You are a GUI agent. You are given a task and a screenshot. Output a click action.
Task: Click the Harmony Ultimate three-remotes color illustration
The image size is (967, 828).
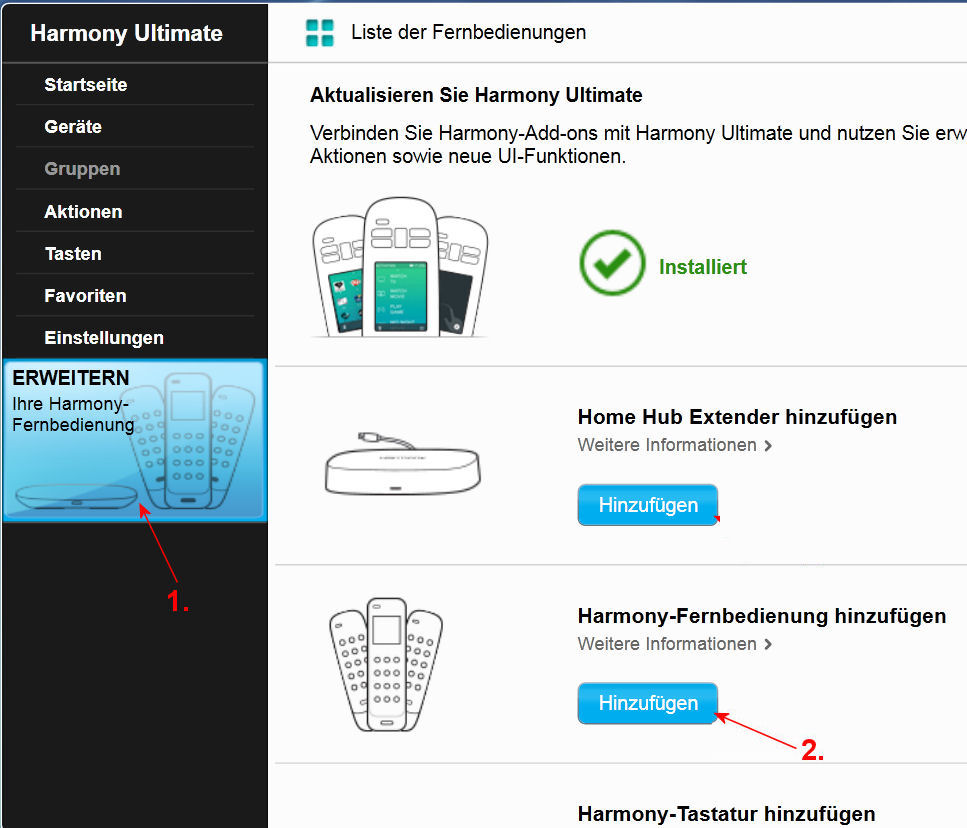tap(400, 267)
